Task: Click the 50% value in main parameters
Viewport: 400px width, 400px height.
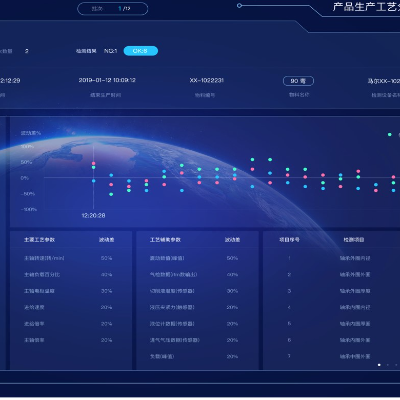Action: tap(106, 258)
